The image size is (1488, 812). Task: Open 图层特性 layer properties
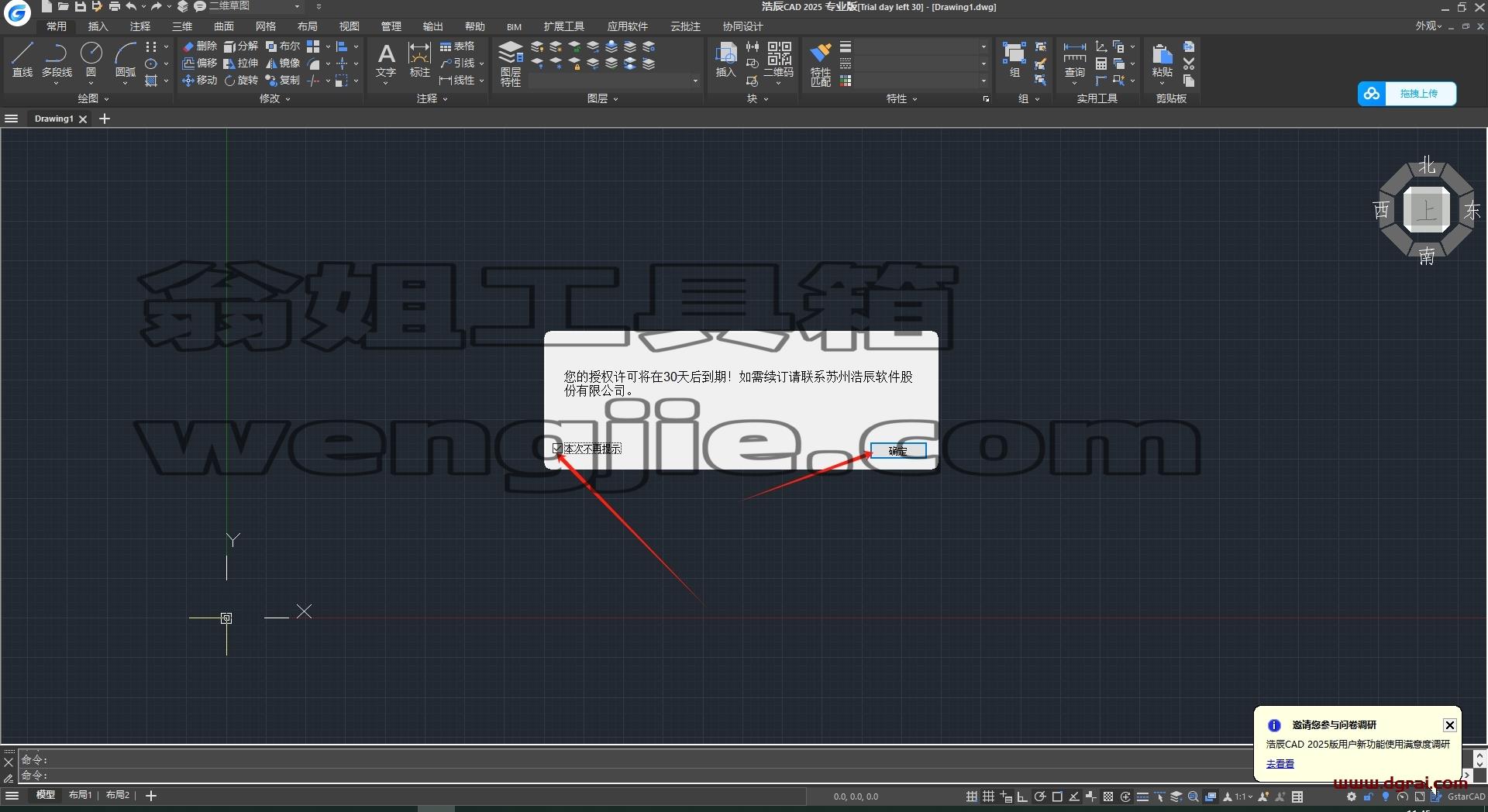click(510, 64)
